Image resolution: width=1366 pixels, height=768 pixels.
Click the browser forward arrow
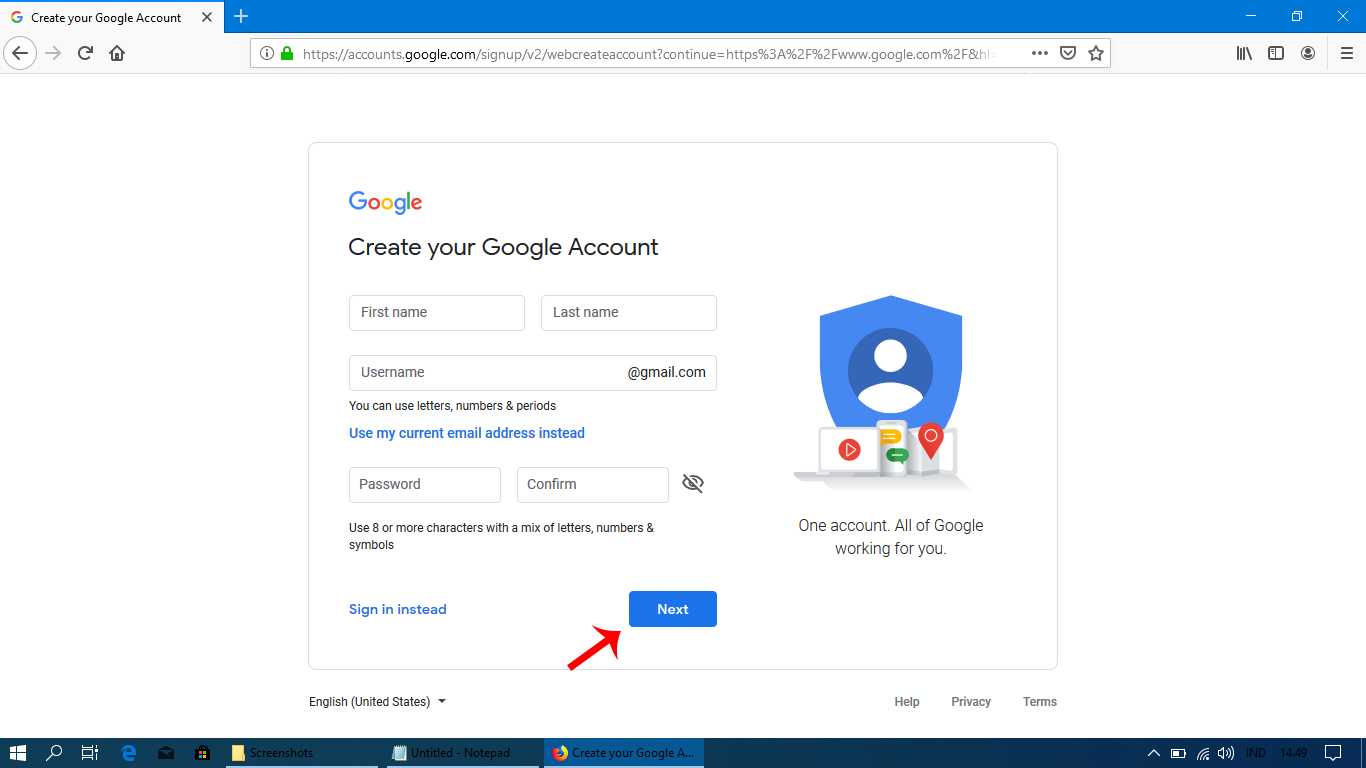click(x=53, y=53)
